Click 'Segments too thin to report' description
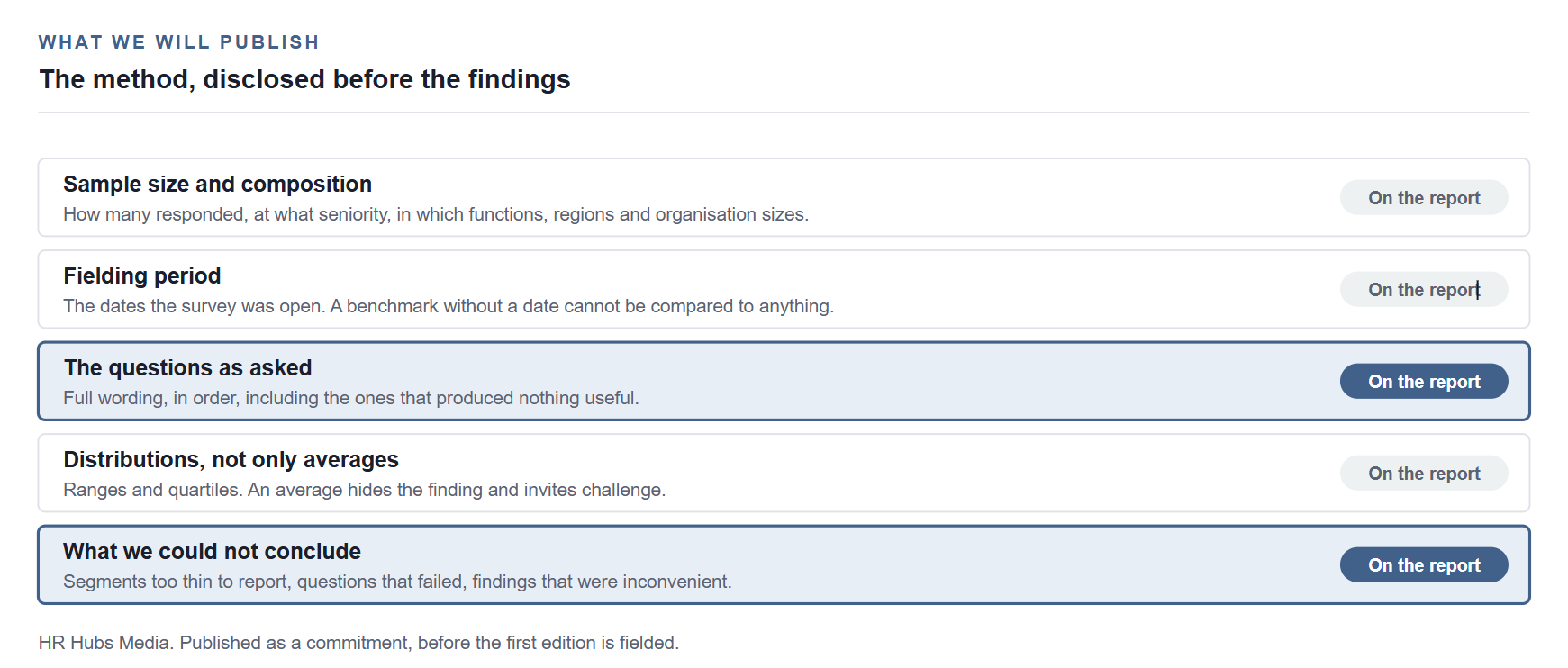The height and width of the screenshot is (668, 1568). pos(397,582)
